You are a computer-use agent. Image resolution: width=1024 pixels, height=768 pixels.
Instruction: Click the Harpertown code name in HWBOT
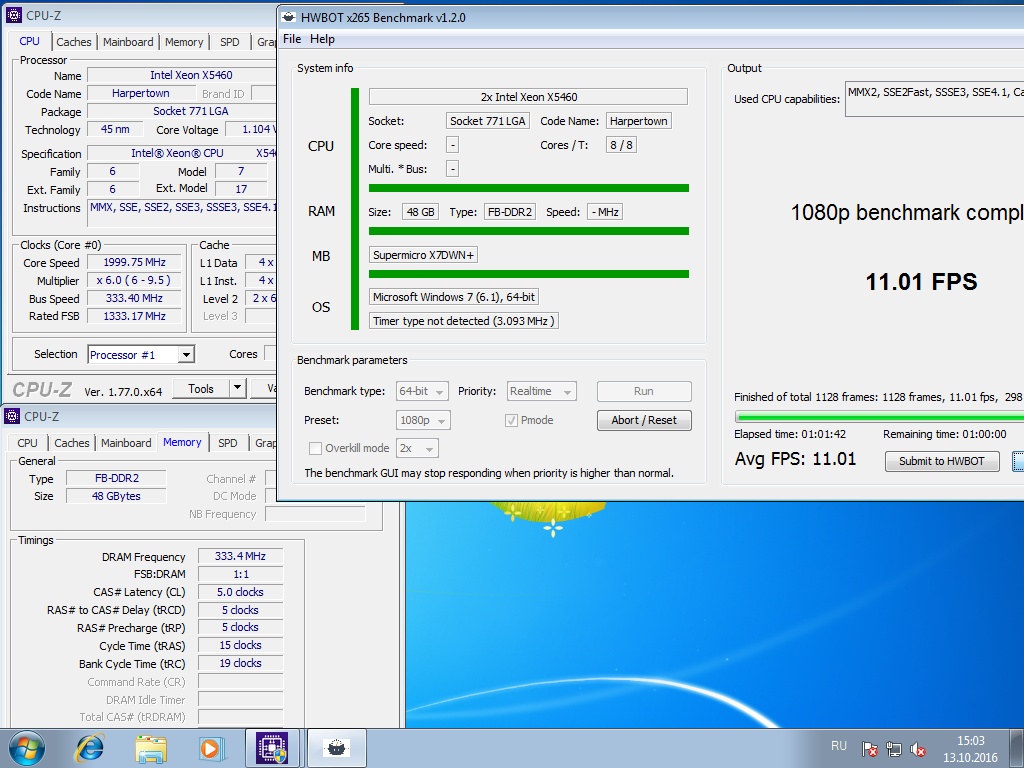point(638,121)
